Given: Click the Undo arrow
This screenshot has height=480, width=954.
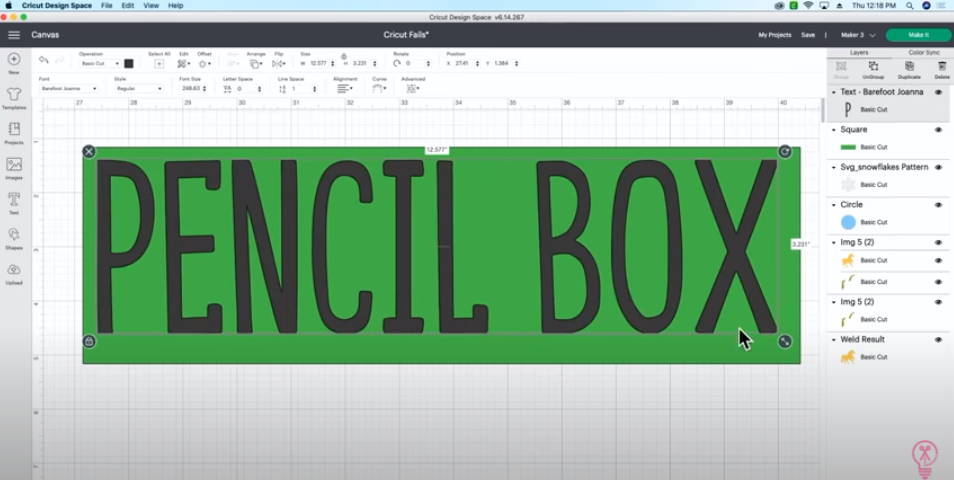Looking at the screenshot, I should click(43, 60).
